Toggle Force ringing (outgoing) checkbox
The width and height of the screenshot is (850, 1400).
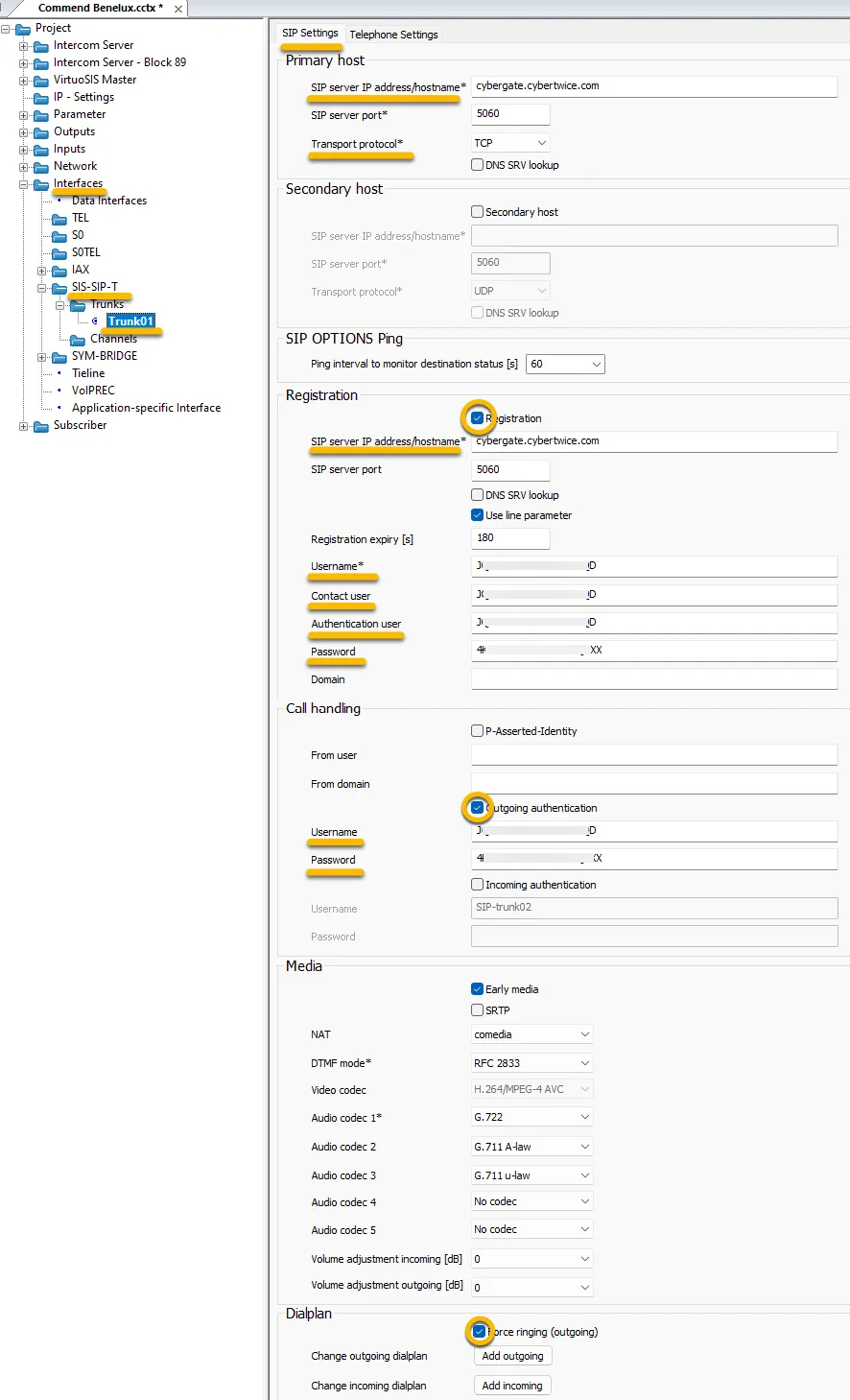(x=479, y=1332)
